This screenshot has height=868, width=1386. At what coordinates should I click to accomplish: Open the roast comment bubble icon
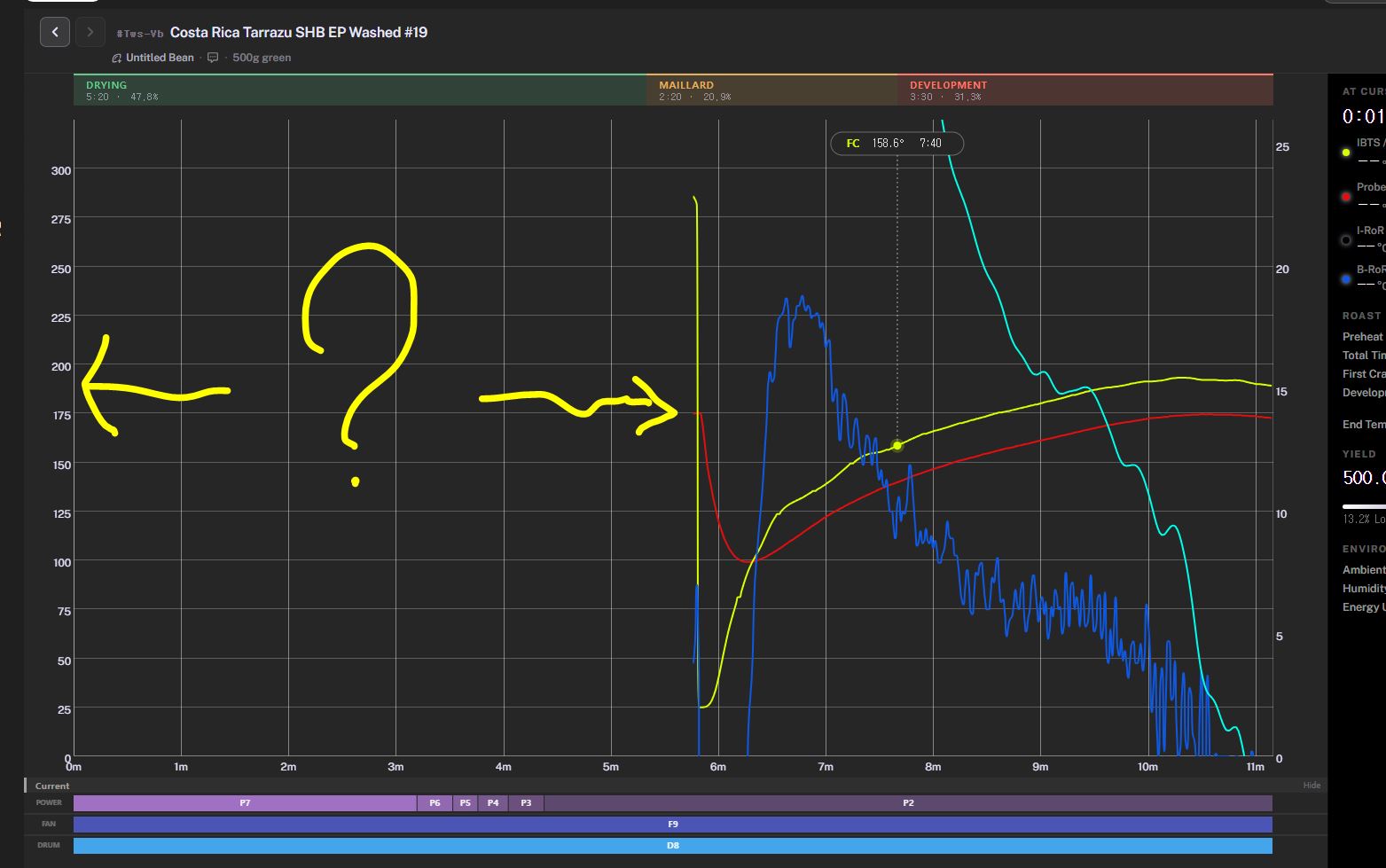click(213, 58)
